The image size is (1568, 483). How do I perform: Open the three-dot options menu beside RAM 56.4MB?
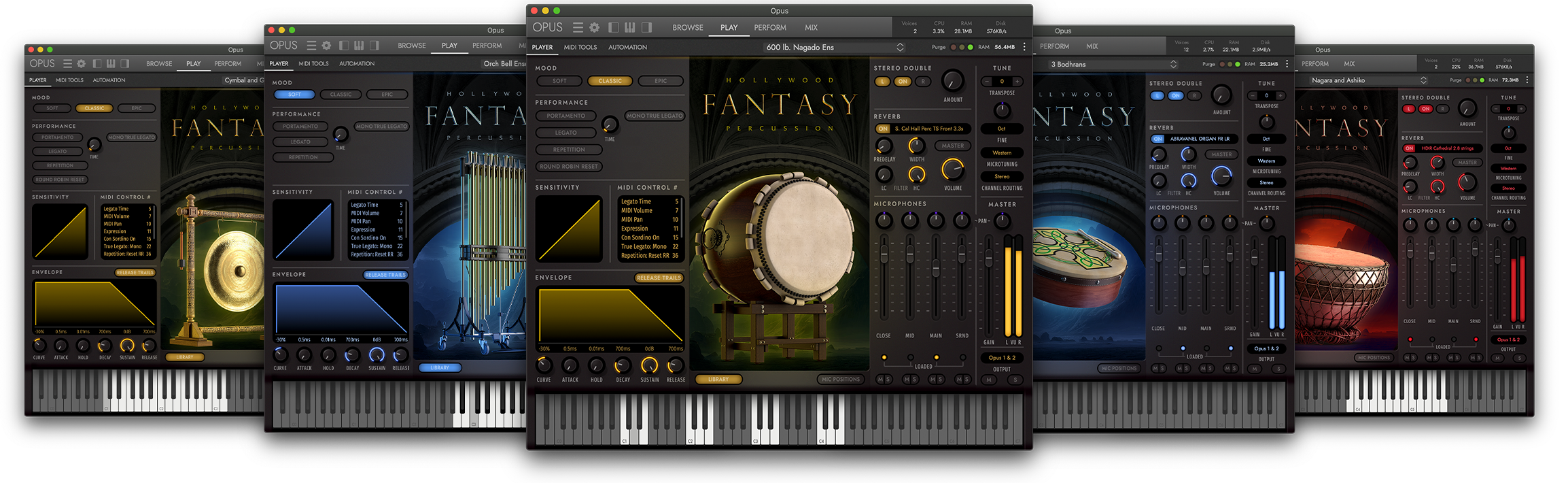1024,47
